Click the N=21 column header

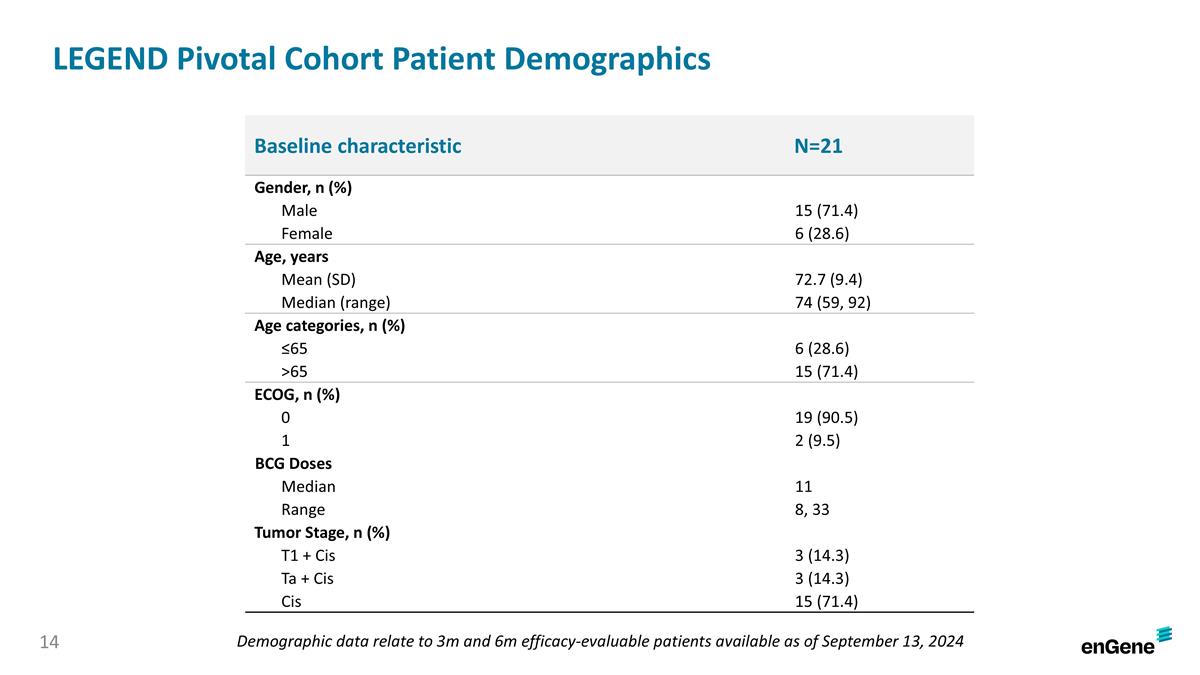pos(818,146)
